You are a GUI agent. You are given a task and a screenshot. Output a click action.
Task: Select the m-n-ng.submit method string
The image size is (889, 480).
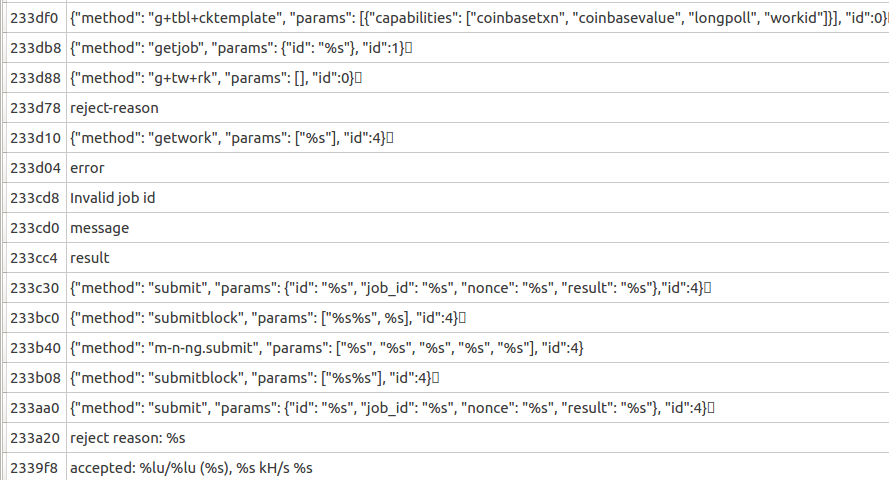pos(327,349)
